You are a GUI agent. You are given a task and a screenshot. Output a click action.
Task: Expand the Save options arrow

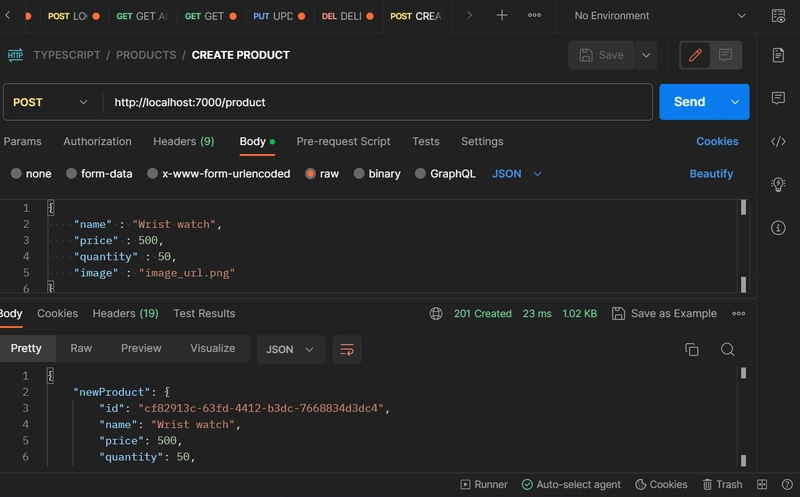646,55
